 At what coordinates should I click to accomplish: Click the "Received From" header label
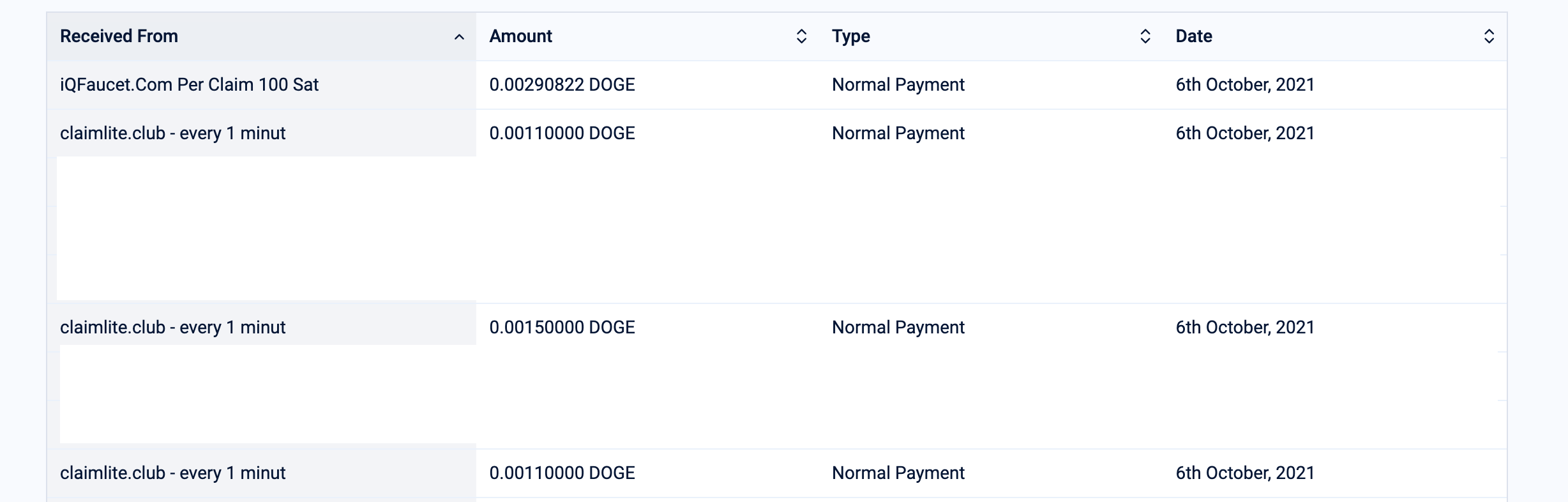click(119, 36)
